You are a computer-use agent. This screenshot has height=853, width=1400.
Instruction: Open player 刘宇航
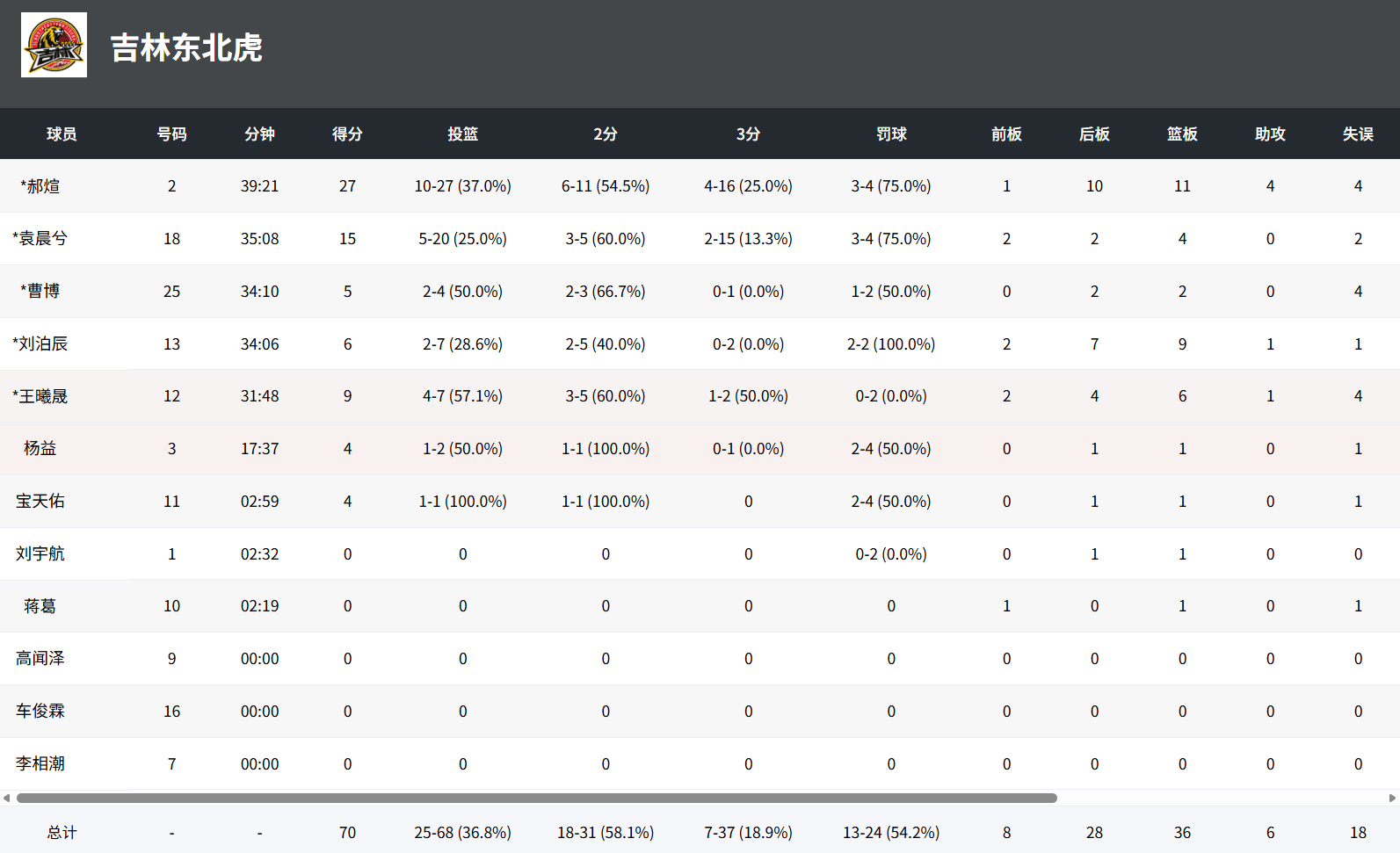[x=40, y=554]
